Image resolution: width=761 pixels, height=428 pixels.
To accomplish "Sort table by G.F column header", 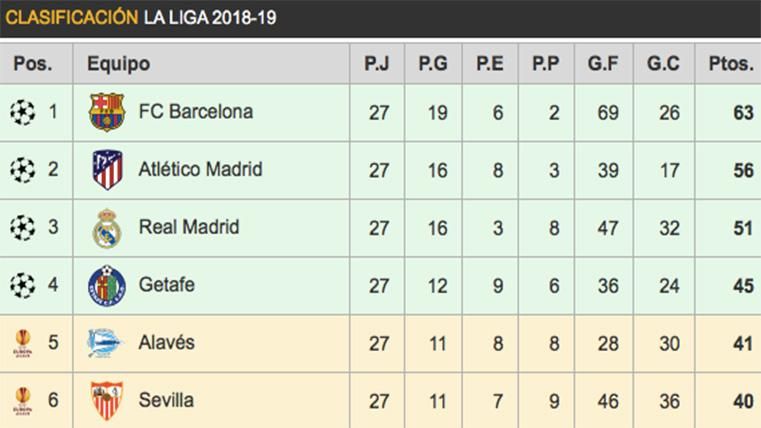I will pyautogui.click(x=603, y=64).
